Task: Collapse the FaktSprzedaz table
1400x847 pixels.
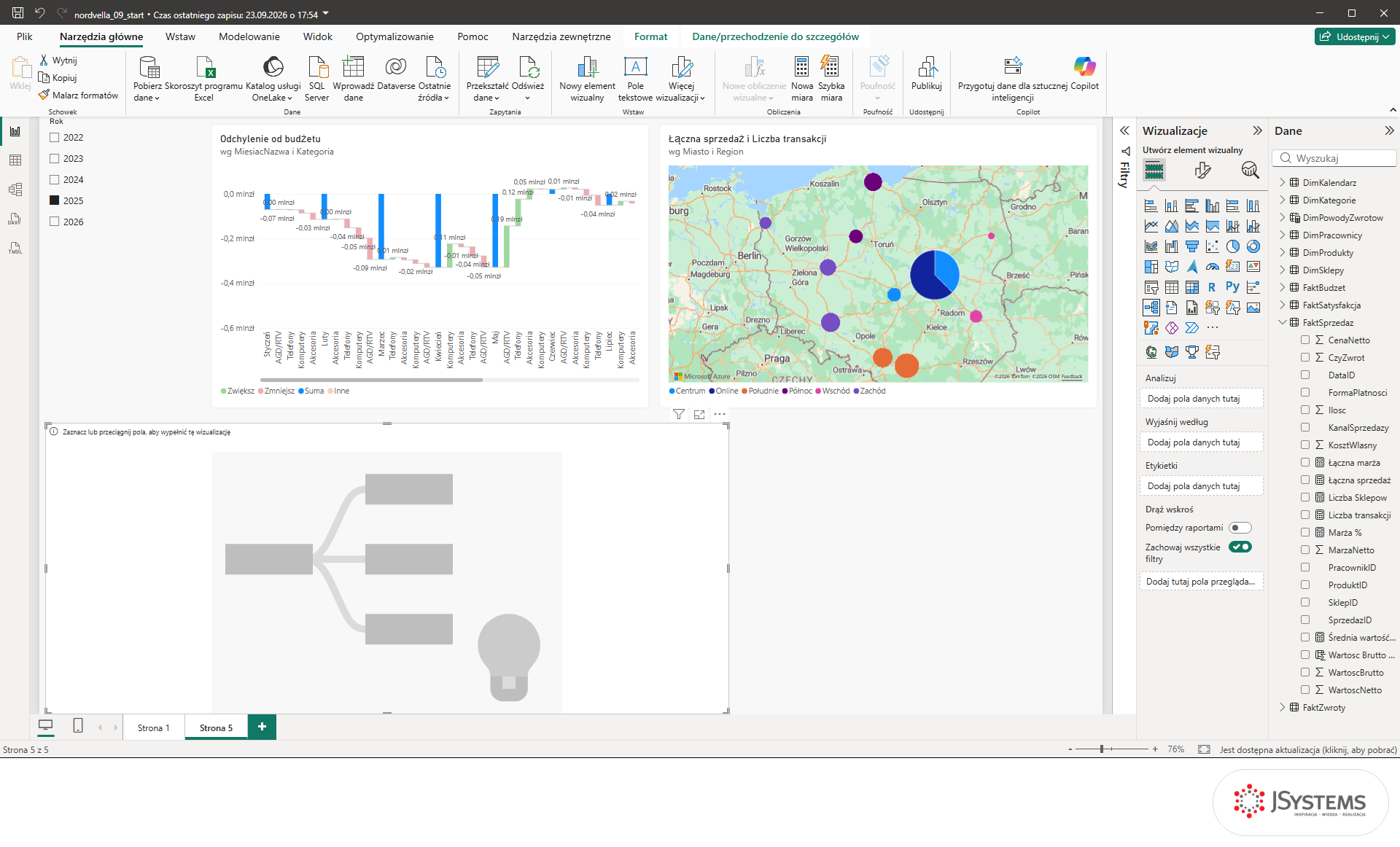Action: click(1283, 322)
